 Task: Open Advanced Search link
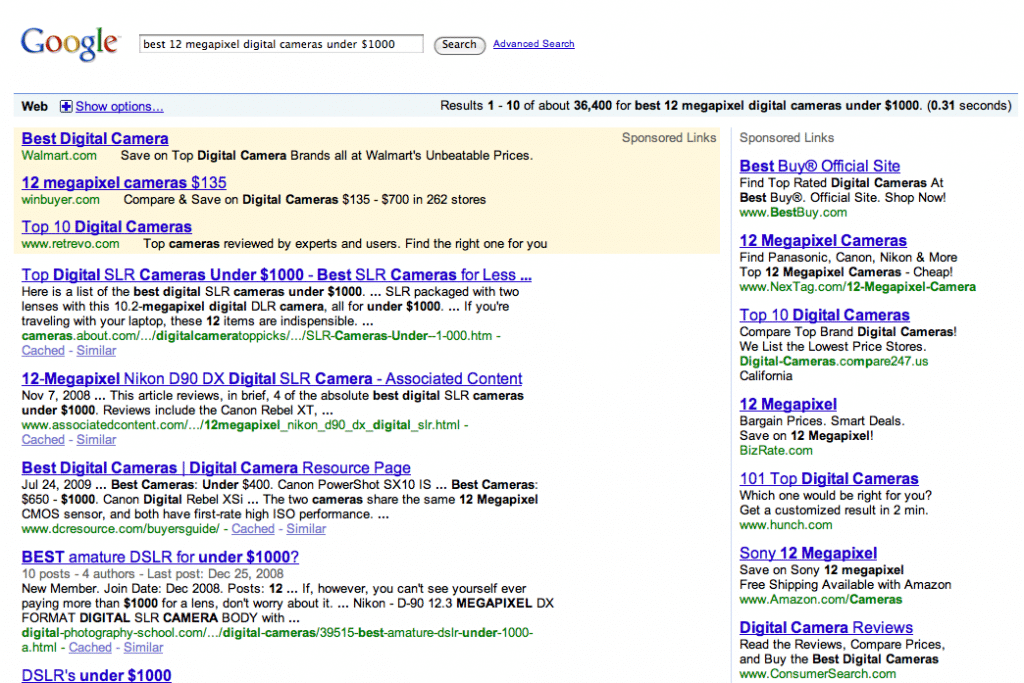[533, 44]
